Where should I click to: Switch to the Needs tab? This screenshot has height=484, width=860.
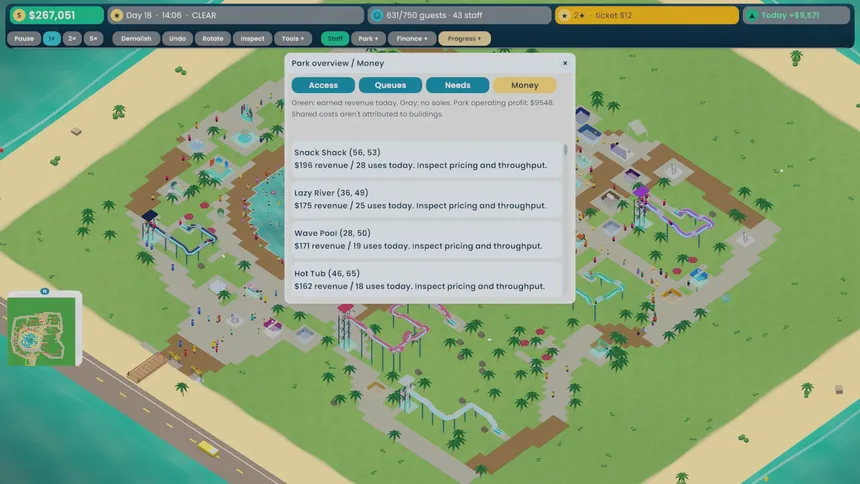457,85
